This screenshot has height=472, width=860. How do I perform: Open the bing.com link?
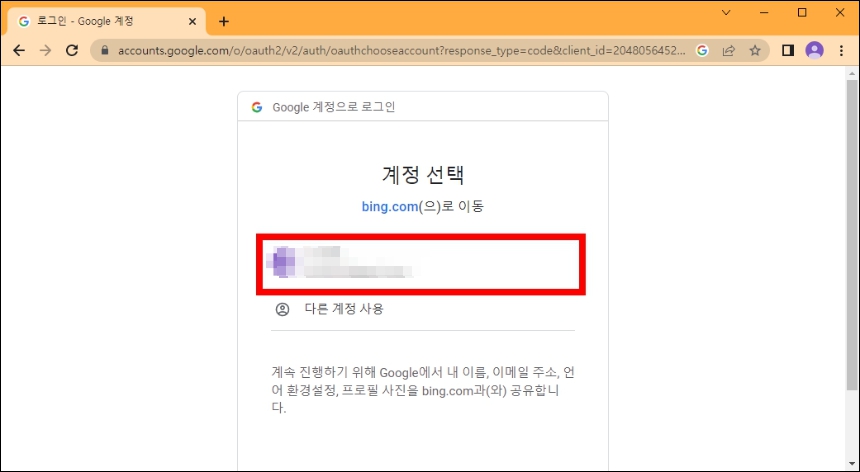tap(390, 207)
